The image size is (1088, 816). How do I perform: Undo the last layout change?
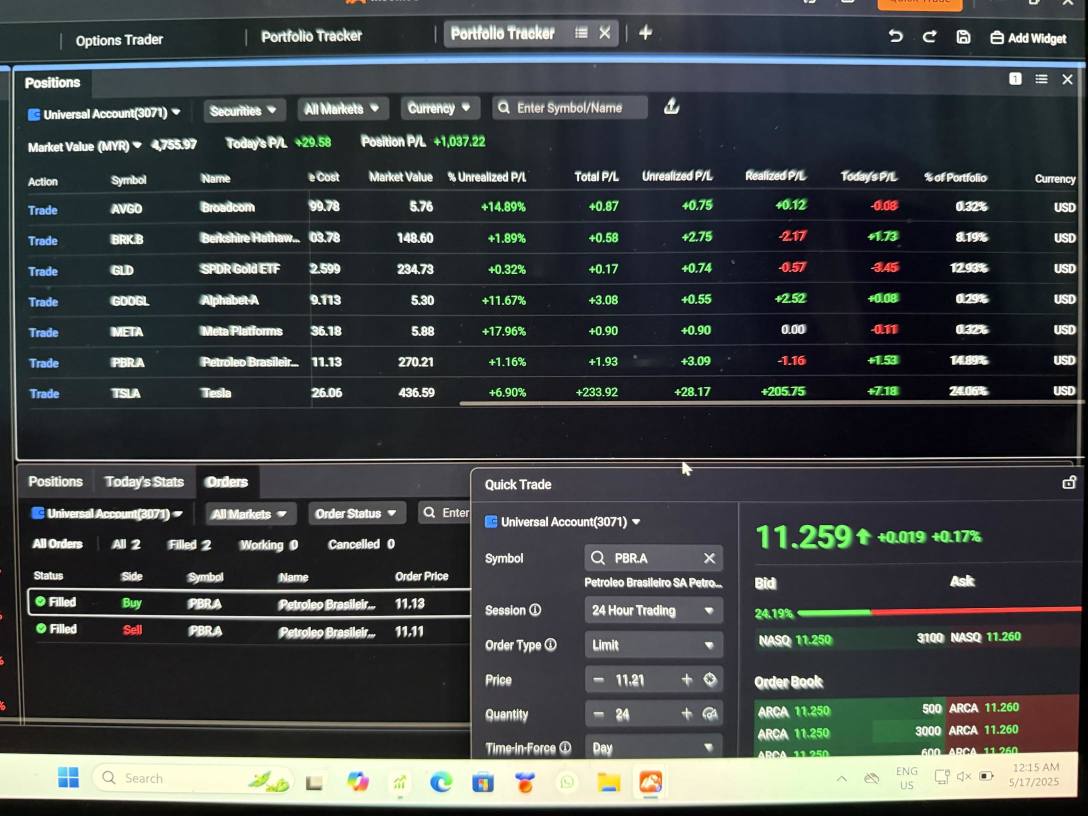point(896,36)
